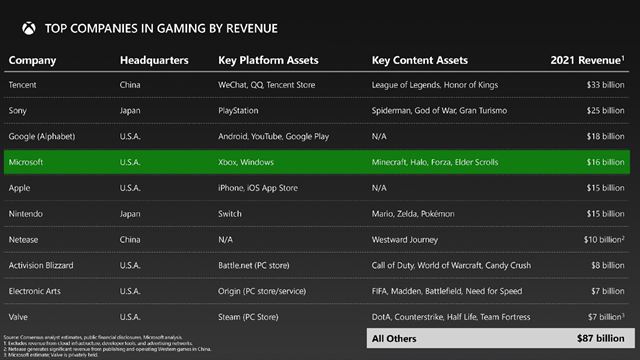This screenshot has width=640, height=360.
Task: Click Activision Blizzard's '$8 billion' revenue
Action: tap(608, 265)
